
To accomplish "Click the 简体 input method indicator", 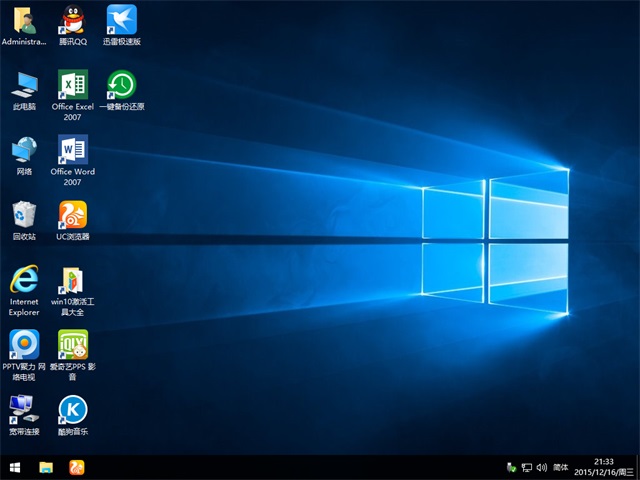I will pos(561,467).
